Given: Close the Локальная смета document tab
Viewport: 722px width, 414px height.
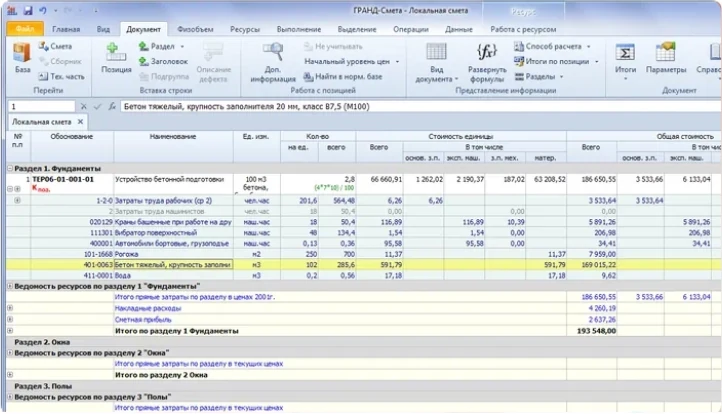Looking at the screenshot, I should (x=80, y=122).
